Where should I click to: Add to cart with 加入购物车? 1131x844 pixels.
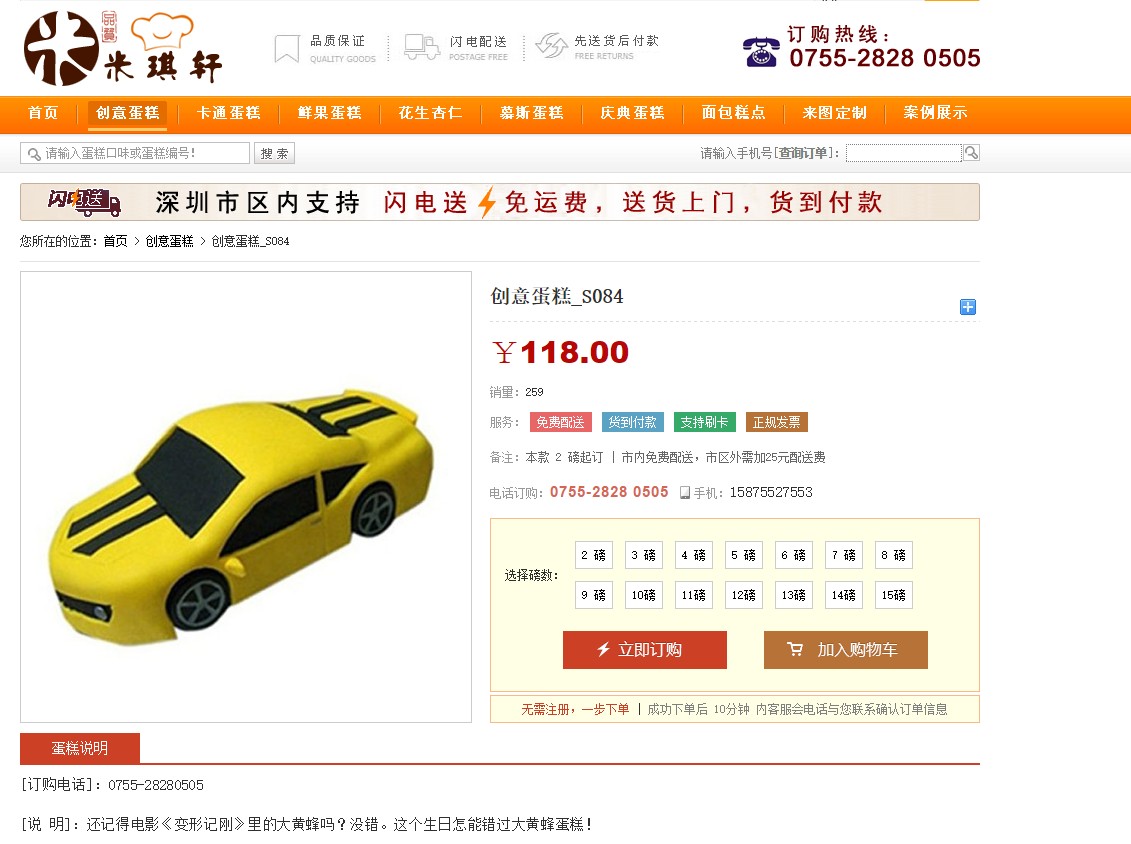(845, 650)
